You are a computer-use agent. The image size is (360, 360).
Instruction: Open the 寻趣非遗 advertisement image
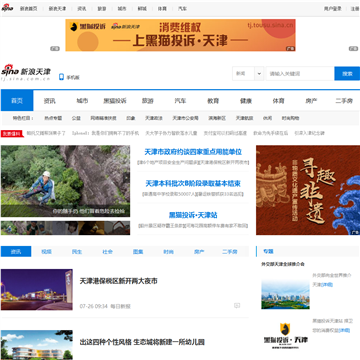tap(308, 190)
